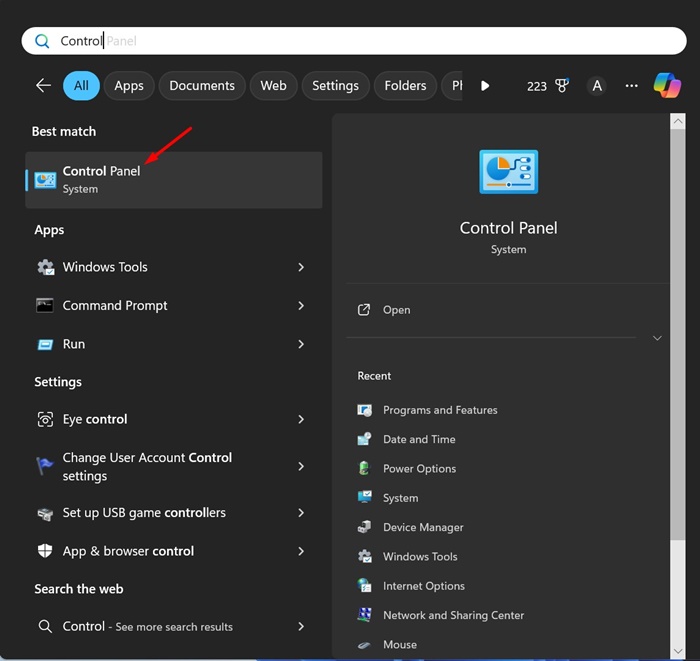
Task: Show more filters with the play arrow
Action: click(x=485, y=85)
